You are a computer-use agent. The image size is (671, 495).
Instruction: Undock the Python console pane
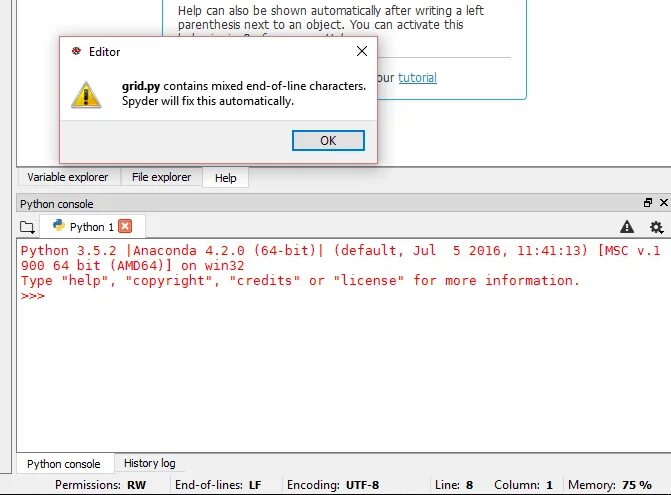point(648,203)
